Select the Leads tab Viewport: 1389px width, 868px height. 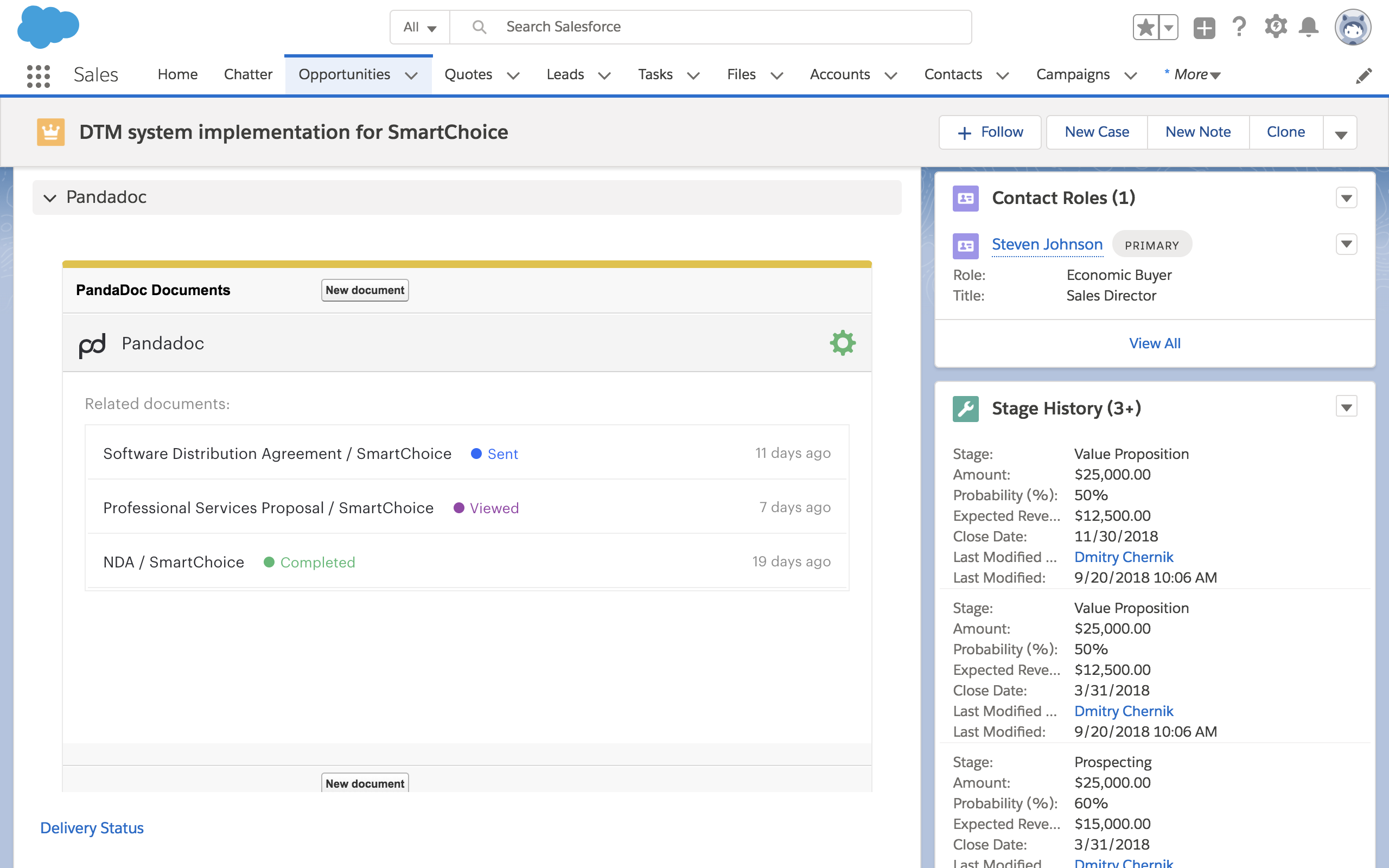(x=565, y=75)
